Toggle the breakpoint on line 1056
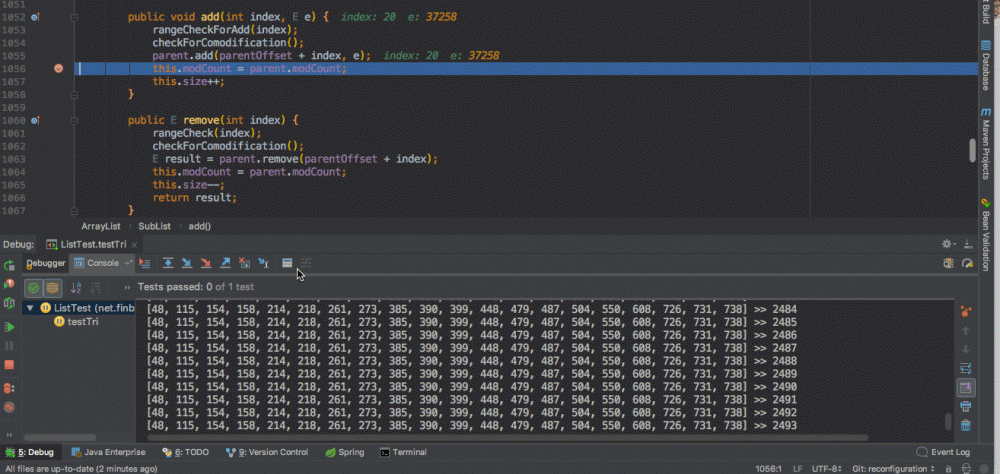Screen dimensions: 1000x474 (58, 68)
